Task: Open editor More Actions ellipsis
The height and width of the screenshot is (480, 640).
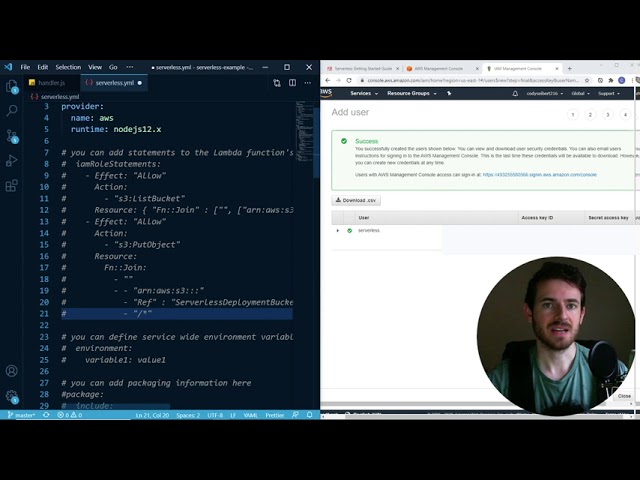Action: (x=307, y=83)
